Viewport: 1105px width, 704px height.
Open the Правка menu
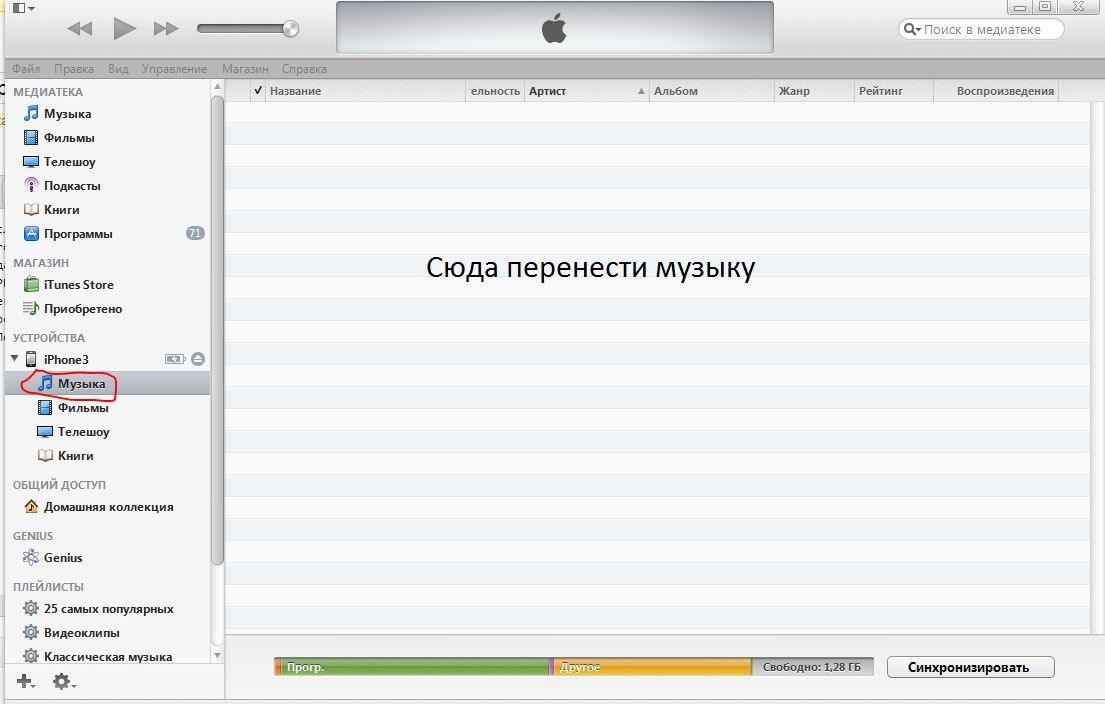(x=74, y=68)
